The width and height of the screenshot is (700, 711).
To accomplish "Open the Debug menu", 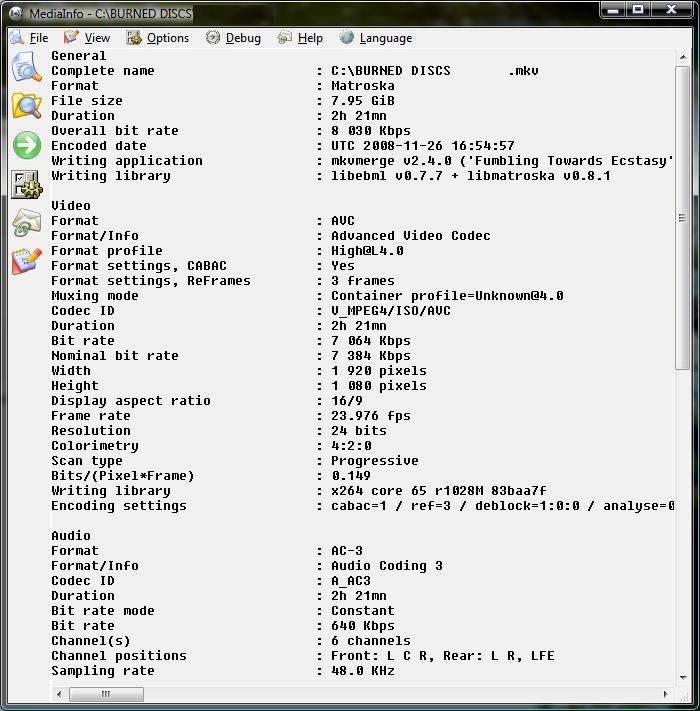I will (233, 38).
